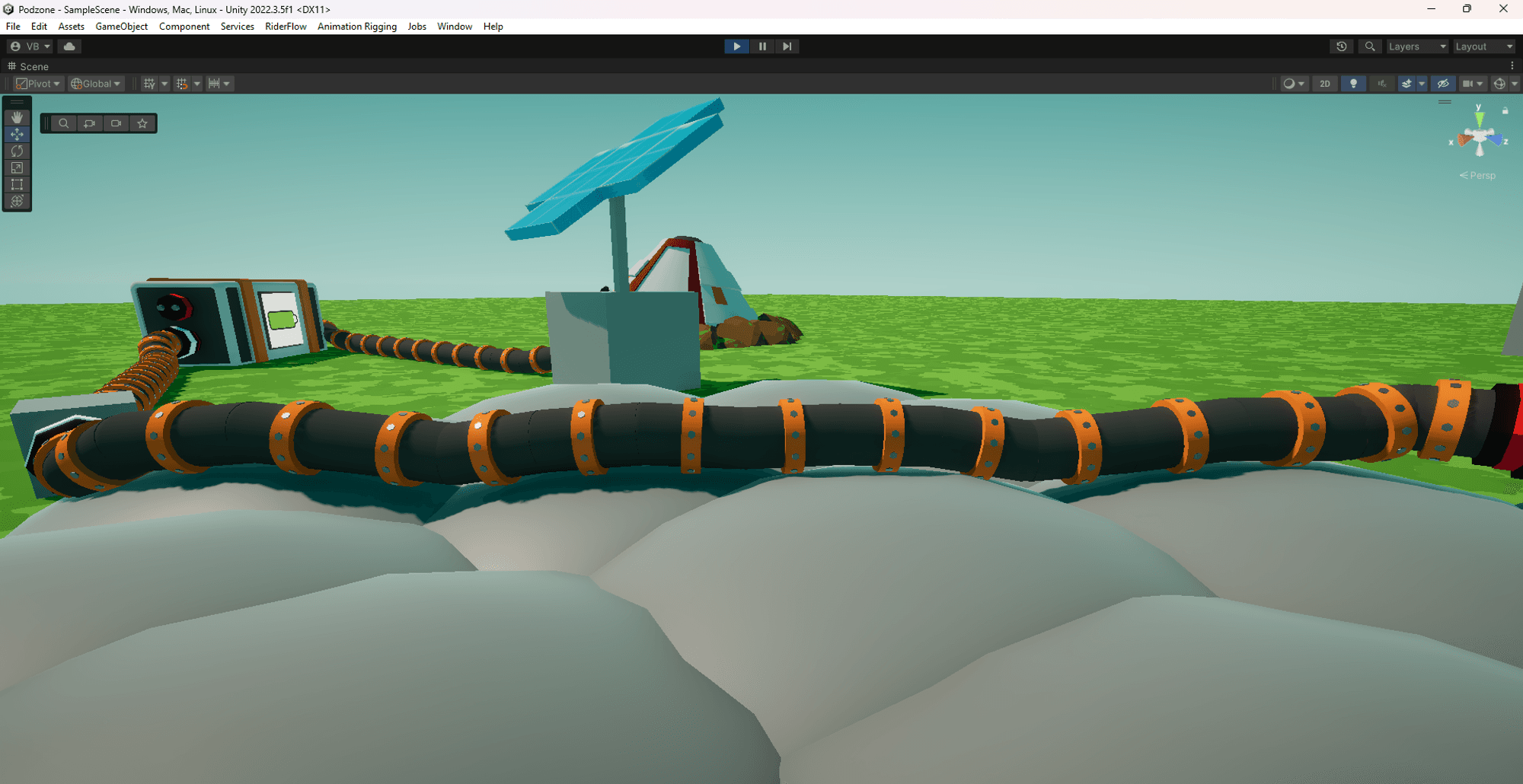Expand the grid visibility options arrow
The image size is (1523, 784).
[164, 84]
